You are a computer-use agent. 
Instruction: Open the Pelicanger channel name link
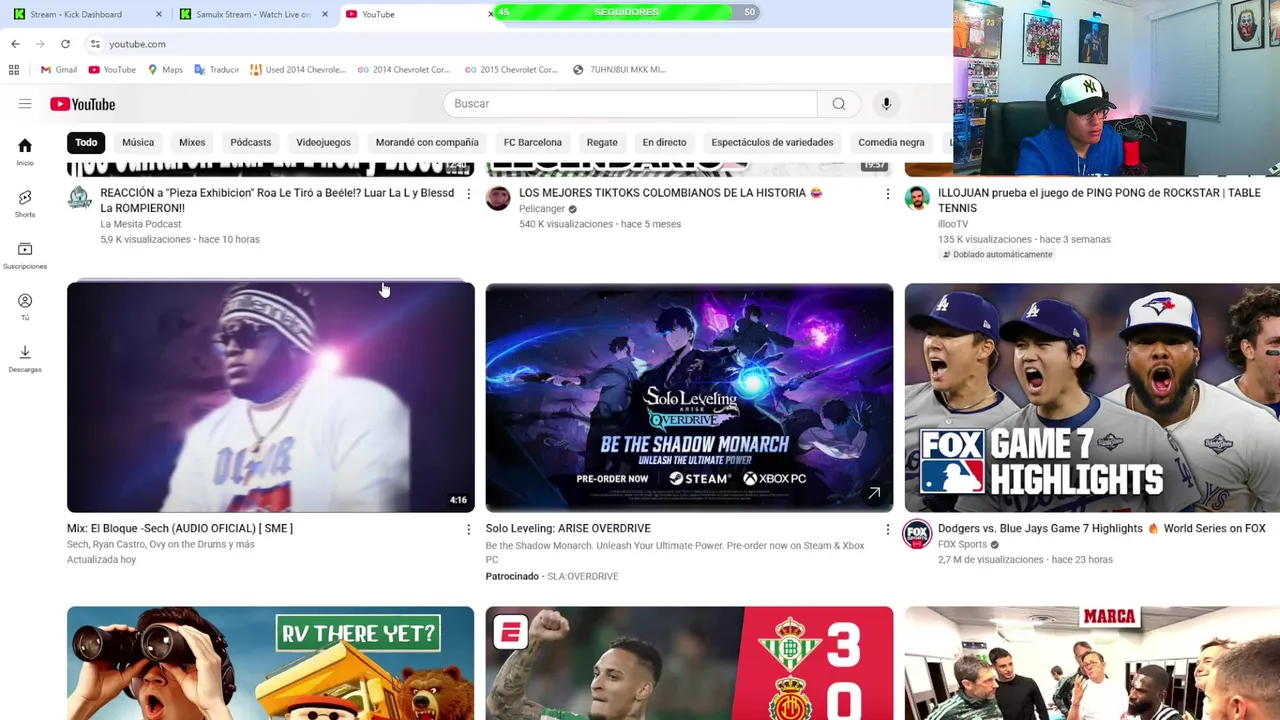pos(542,209)
